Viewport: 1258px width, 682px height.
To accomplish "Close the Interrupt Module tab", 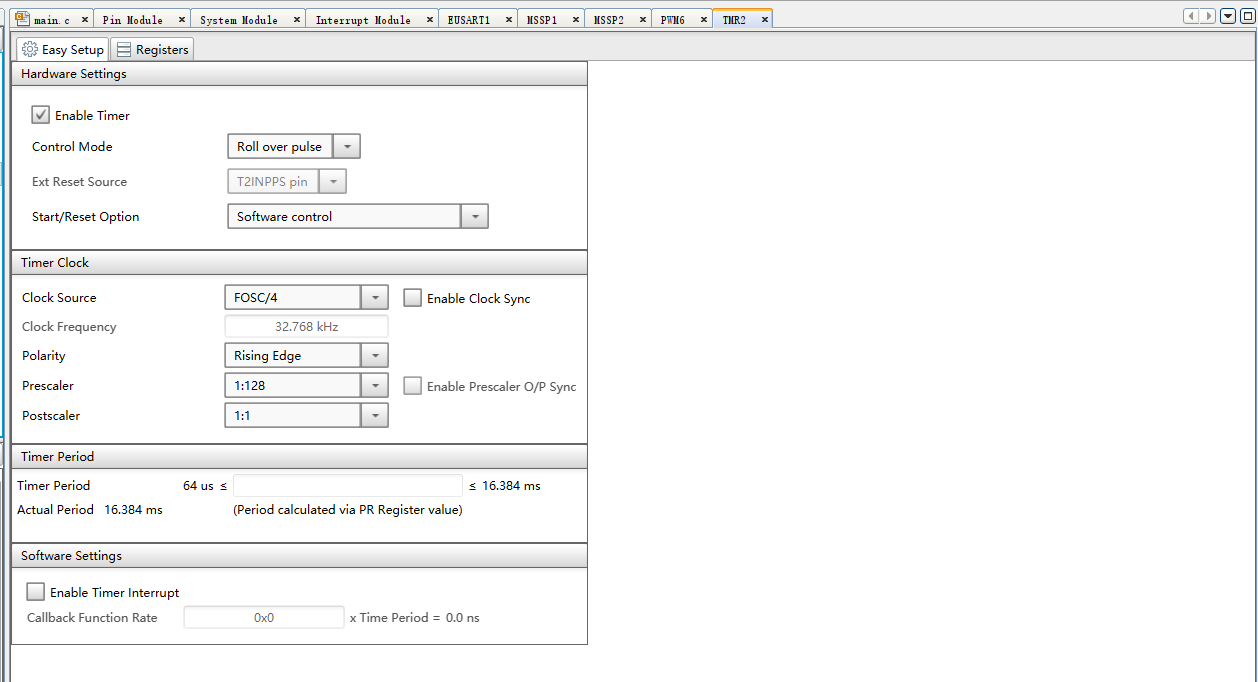I will pos(429,20).
